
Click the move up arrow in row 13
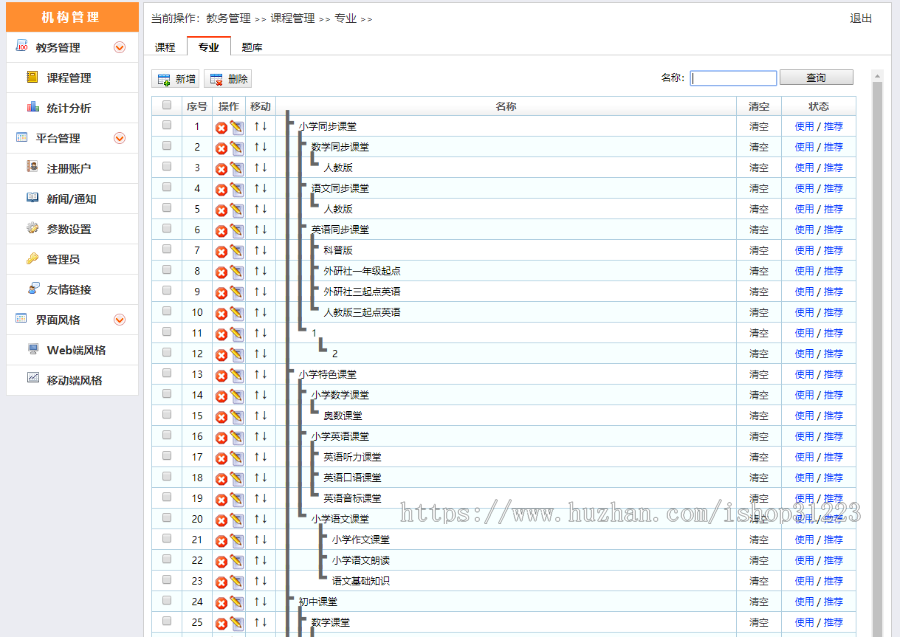(256, 374)
